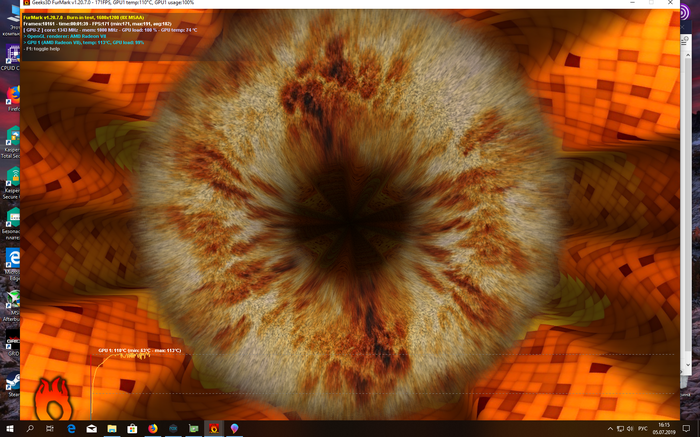The height and width of the screenshot is (437, 700).
Task: Open Task View on taskbar
Action: [50, 429]
